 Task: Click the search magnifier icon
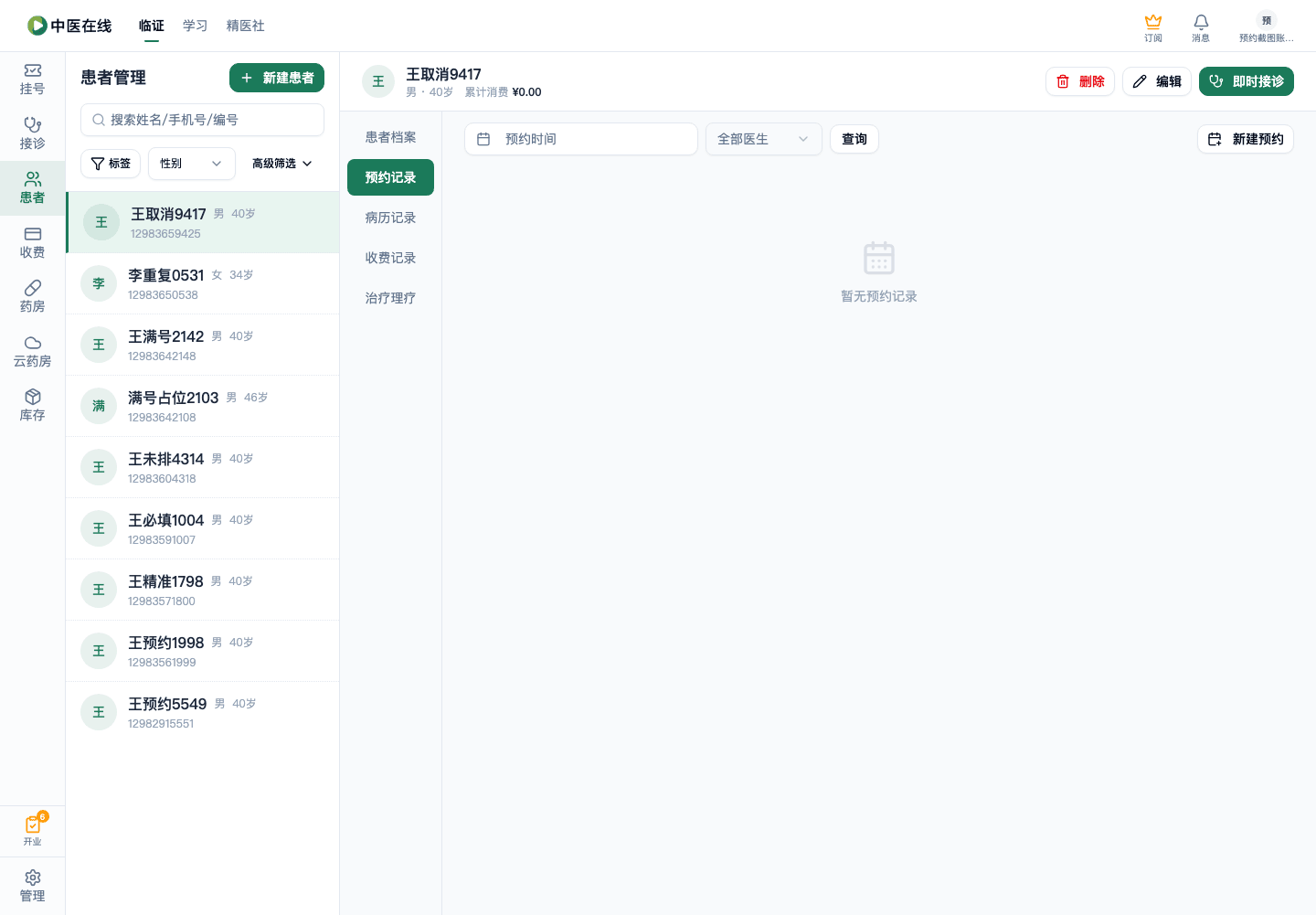(x=99, y=120)
